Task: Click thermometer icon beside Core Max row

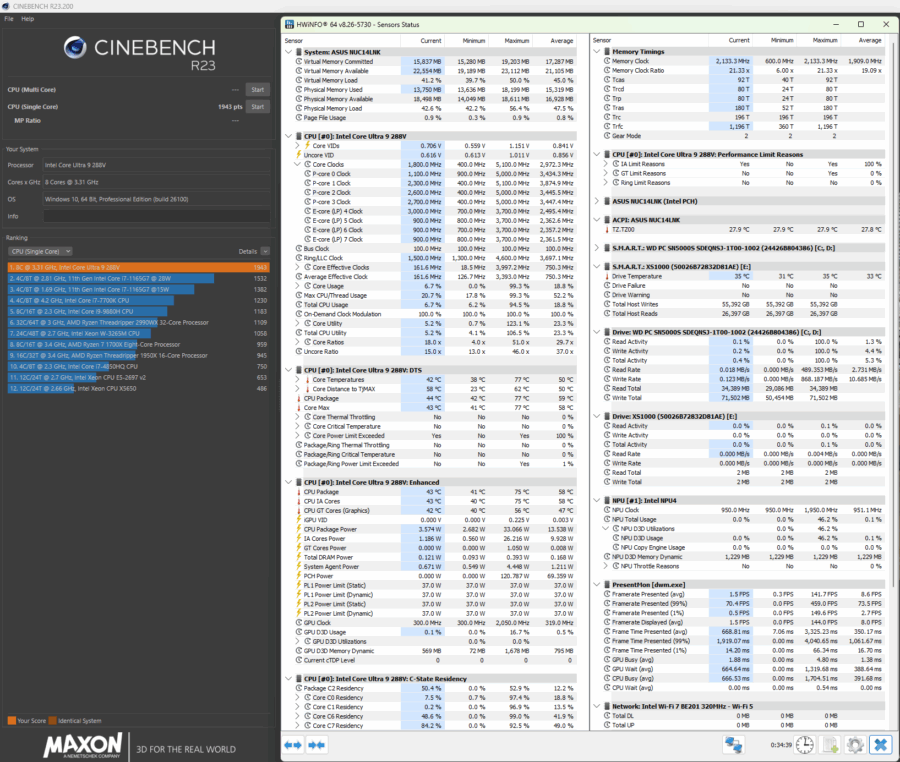Action: click(x=298, y=407)
